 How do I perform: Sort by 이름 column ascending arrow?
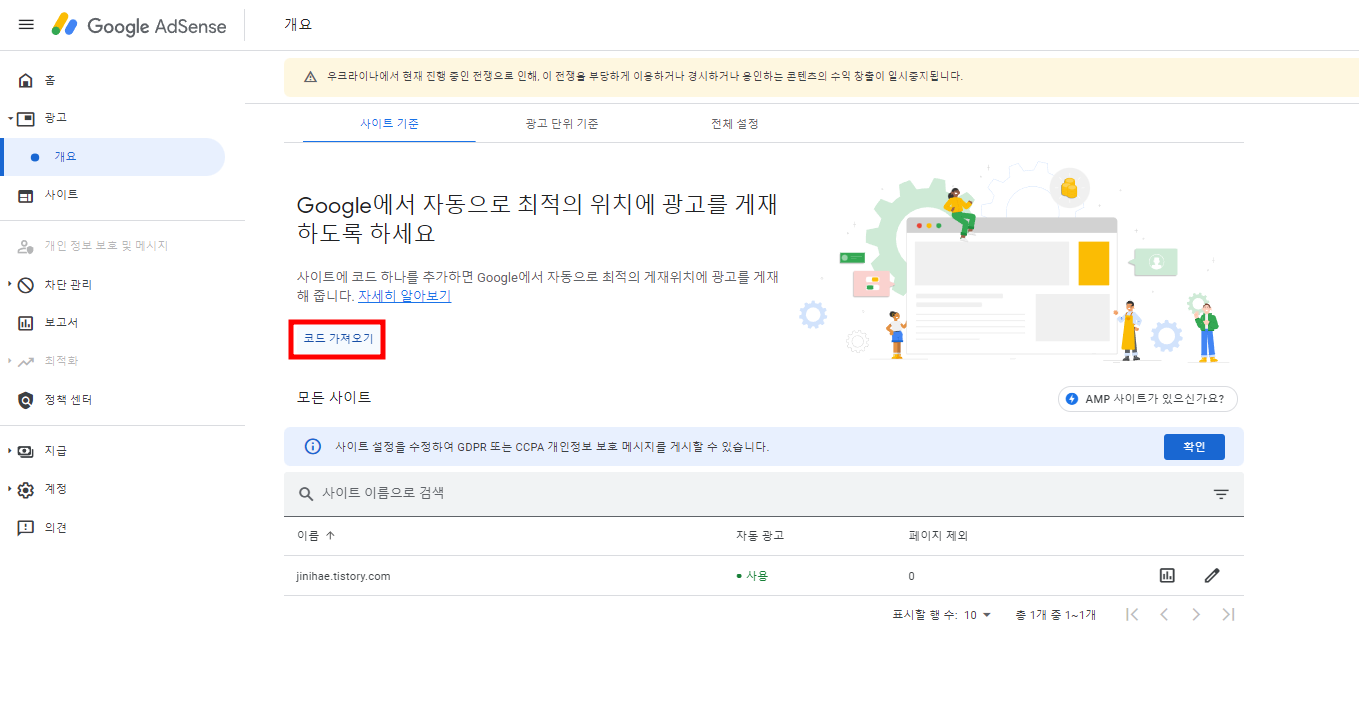(331, 536)
